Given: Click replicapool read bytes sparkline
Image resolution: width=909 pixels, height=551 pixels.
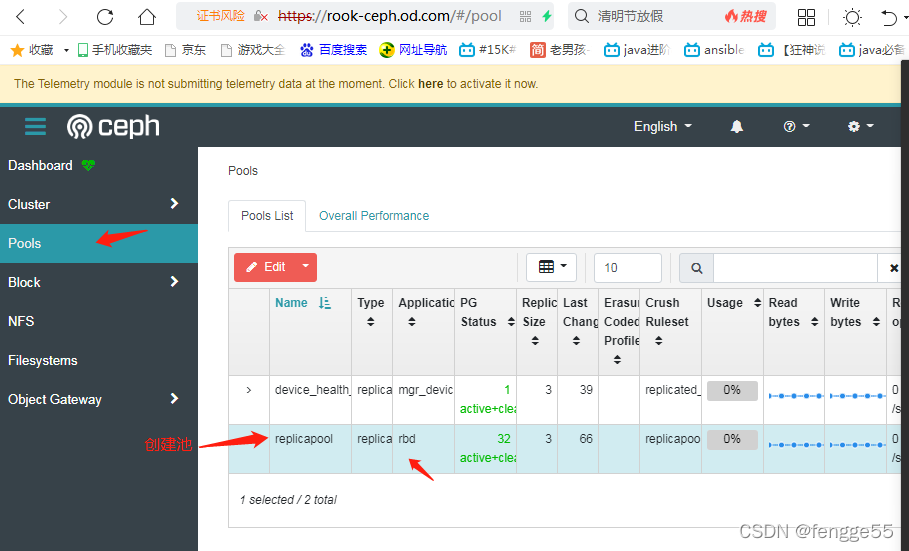Looking at the screenshot, I should (x=796, y=445).
